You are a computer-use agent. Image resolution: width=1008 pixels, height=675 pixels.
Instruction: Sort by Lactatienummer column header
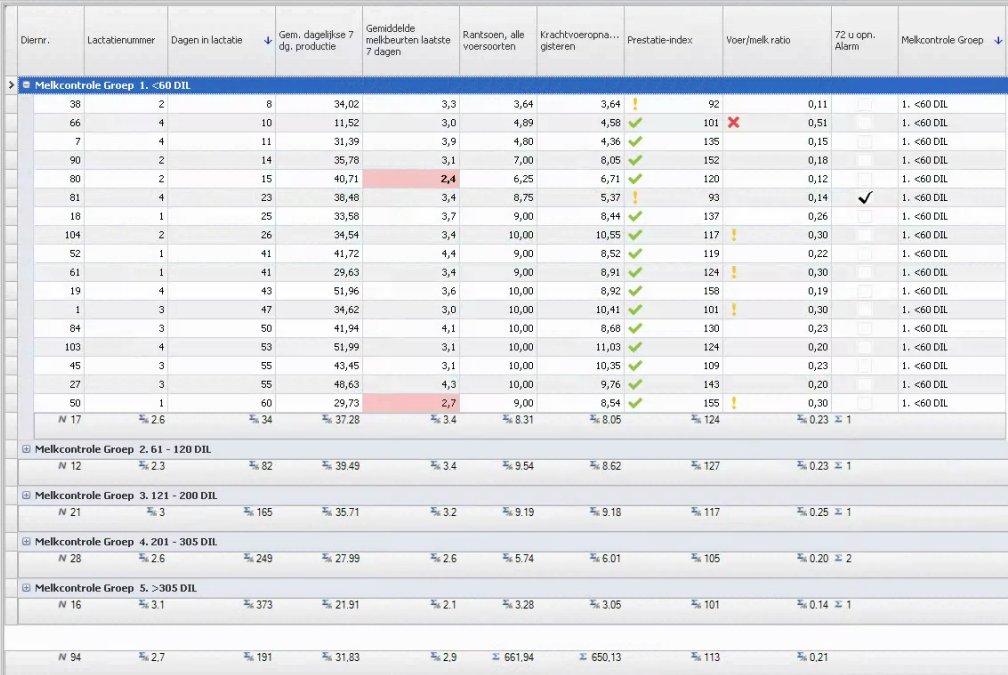click(x=126, y=40)
